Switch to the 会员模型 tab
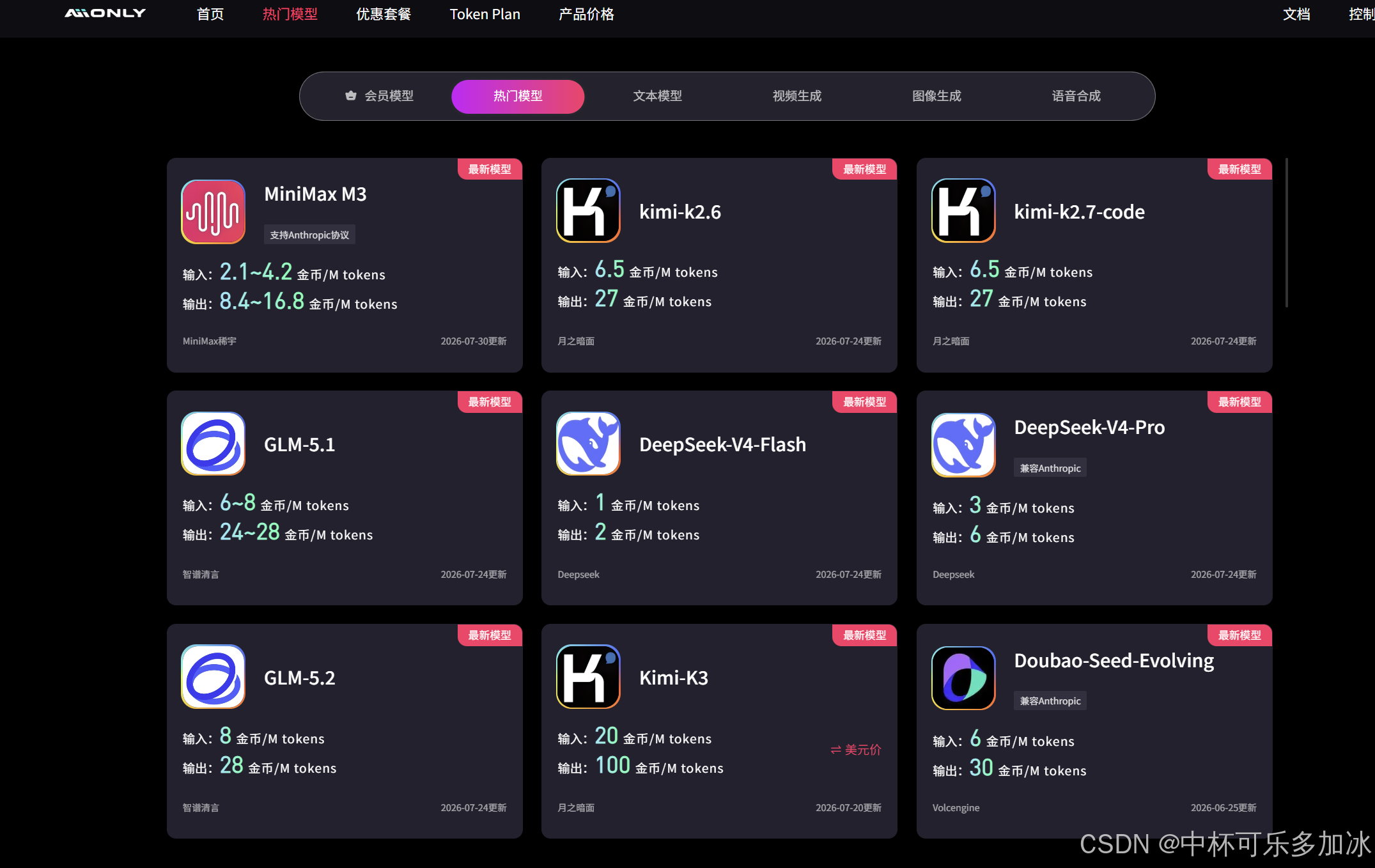This screenshot has height=868, width=1375. pyautogui.click(x=379, y=96)
